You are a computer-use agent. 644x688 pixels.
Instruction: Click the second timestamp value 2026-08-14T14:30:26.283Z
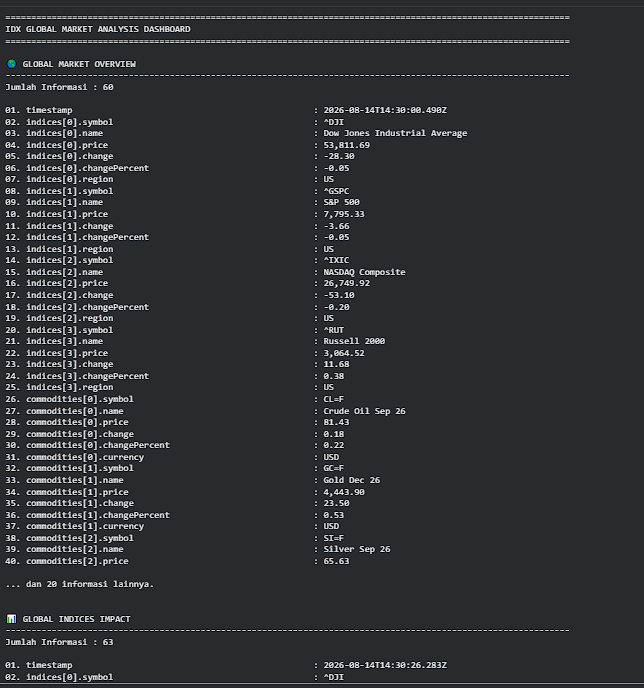385,665
